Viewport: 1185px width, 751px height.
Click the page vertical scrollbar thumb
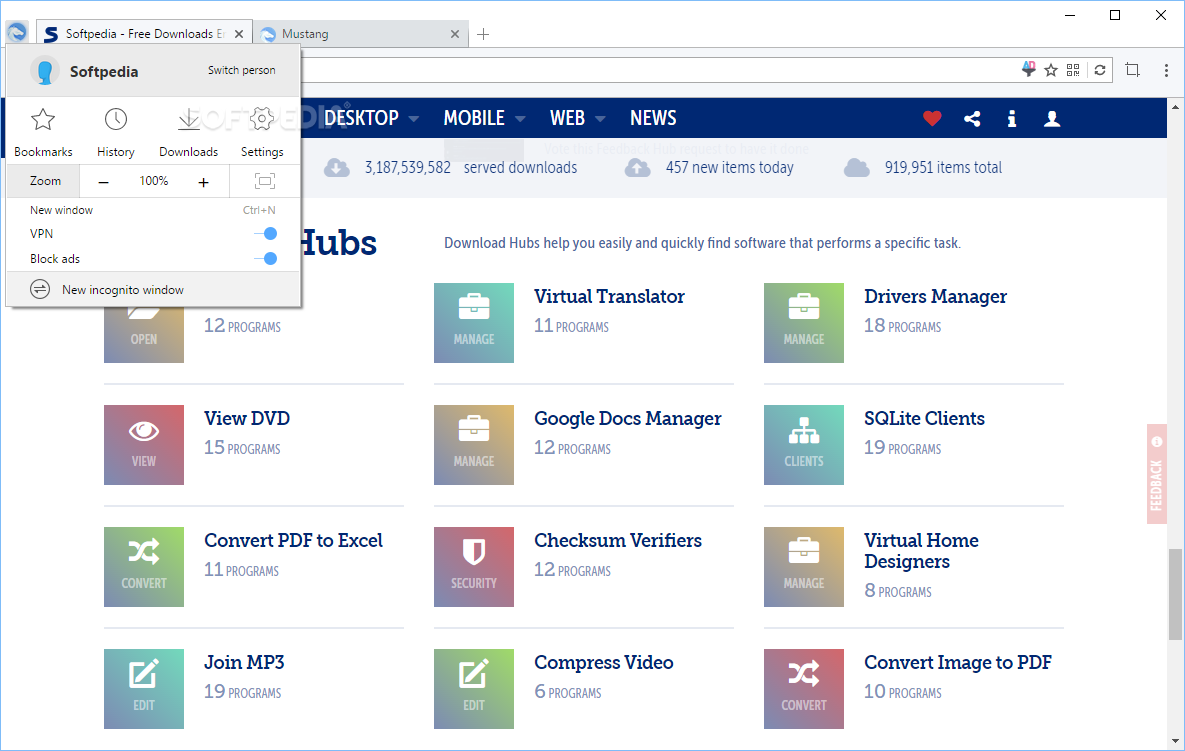click(x=1175, y=595)
